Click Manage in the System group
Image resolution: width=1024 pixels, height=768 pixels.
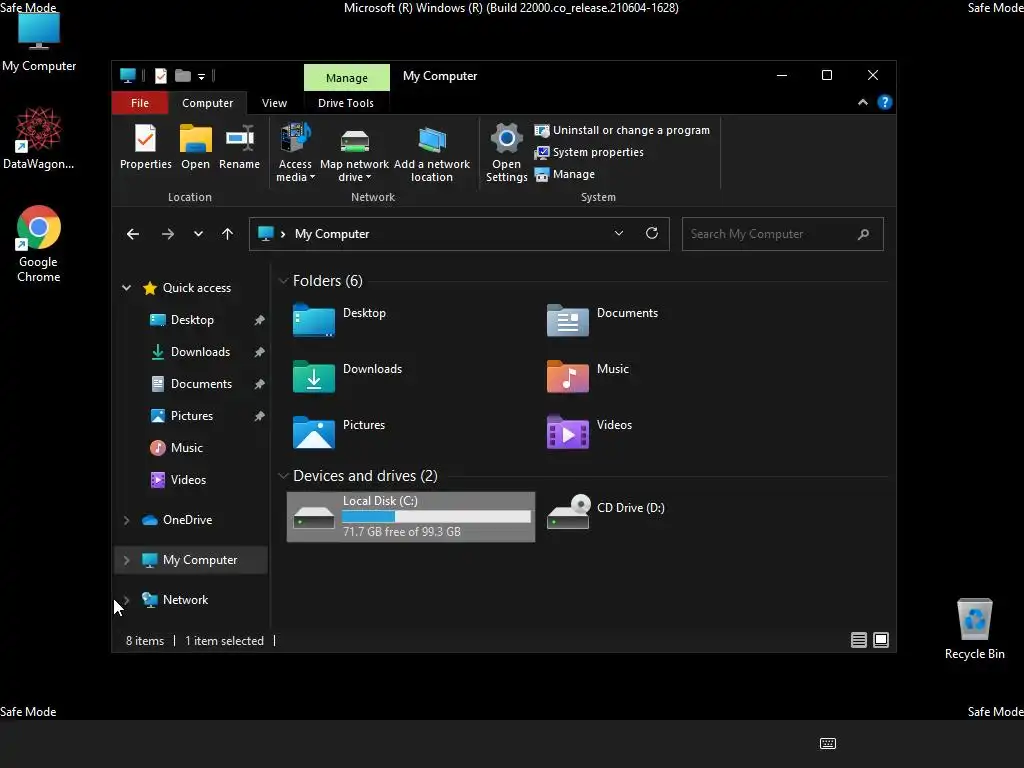564,174
